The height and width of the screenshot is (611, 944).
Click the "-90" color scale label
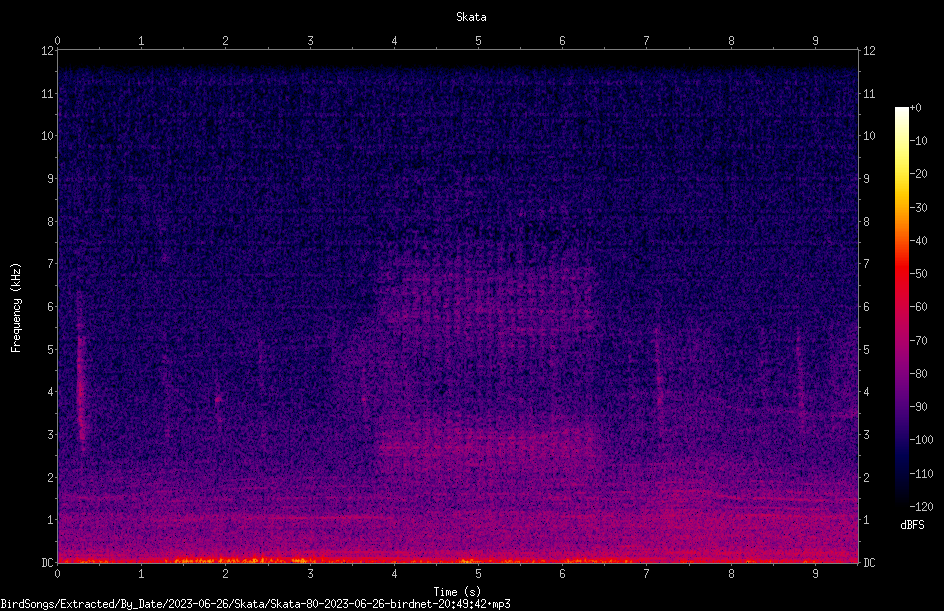pyautogui.click(x=918, y=407)
